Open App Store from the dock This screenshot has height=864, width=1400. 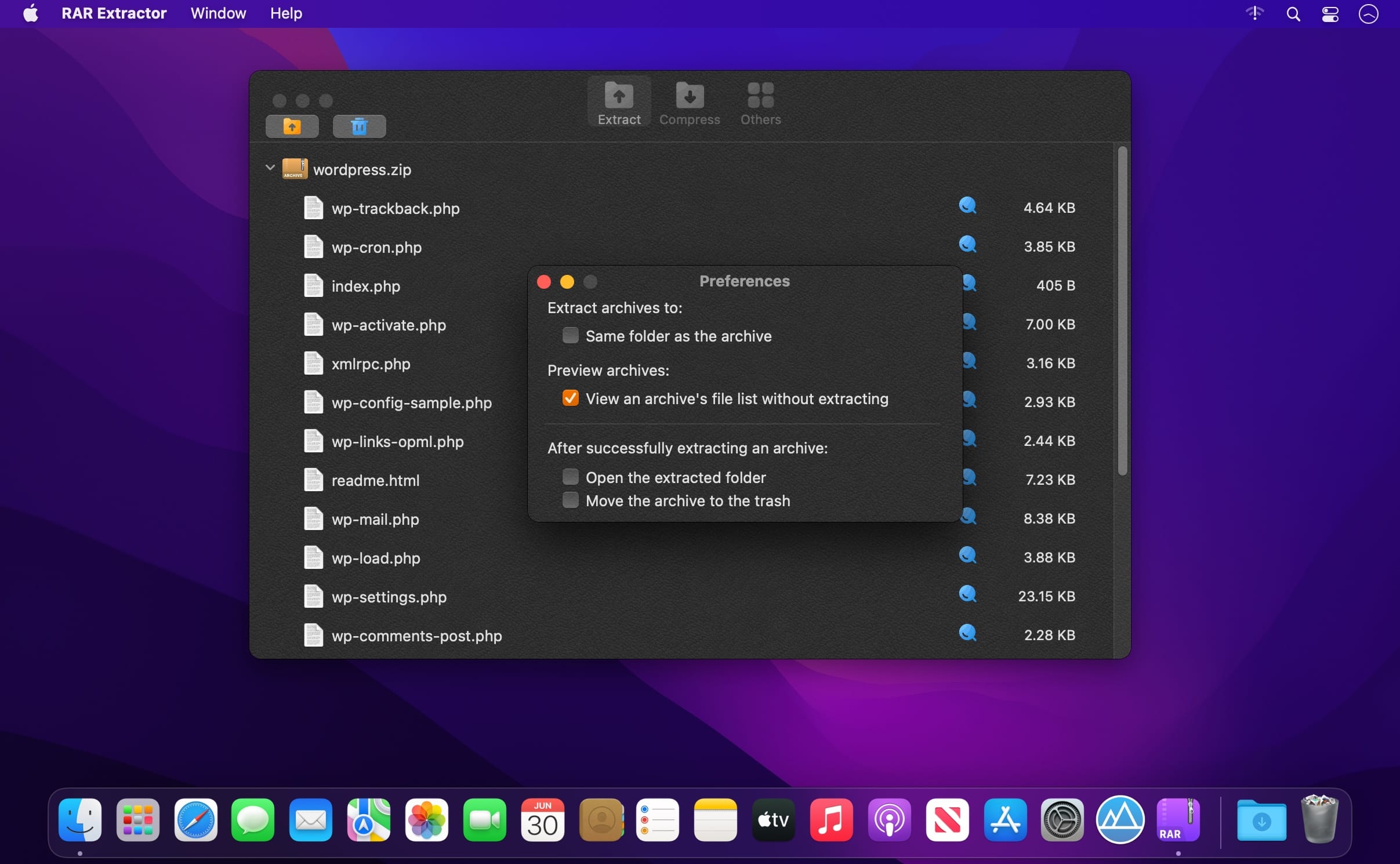[x=1005, y=819]
